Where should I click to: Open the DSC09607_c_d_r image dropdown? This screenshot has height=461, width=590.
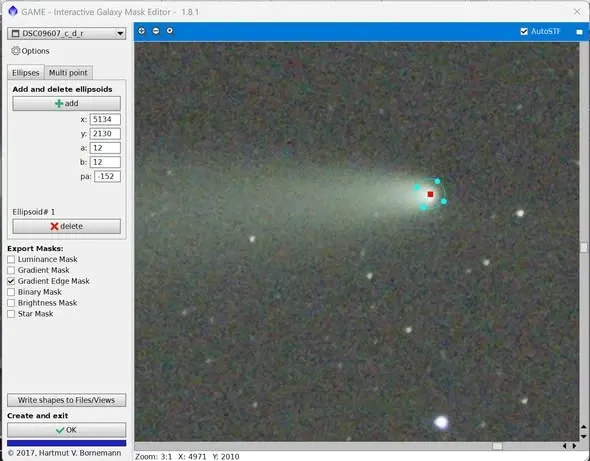(x=67, y=33)
